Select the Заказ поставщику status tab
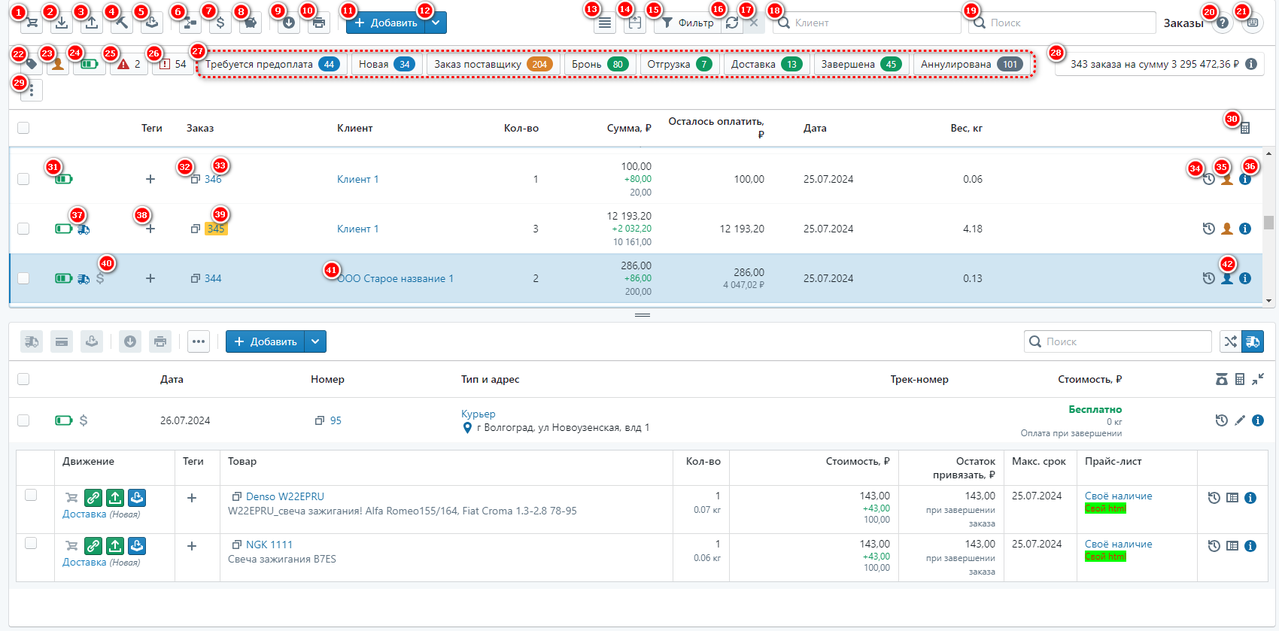This screenshot has width=1279, height=631. (x=493, y=64)
